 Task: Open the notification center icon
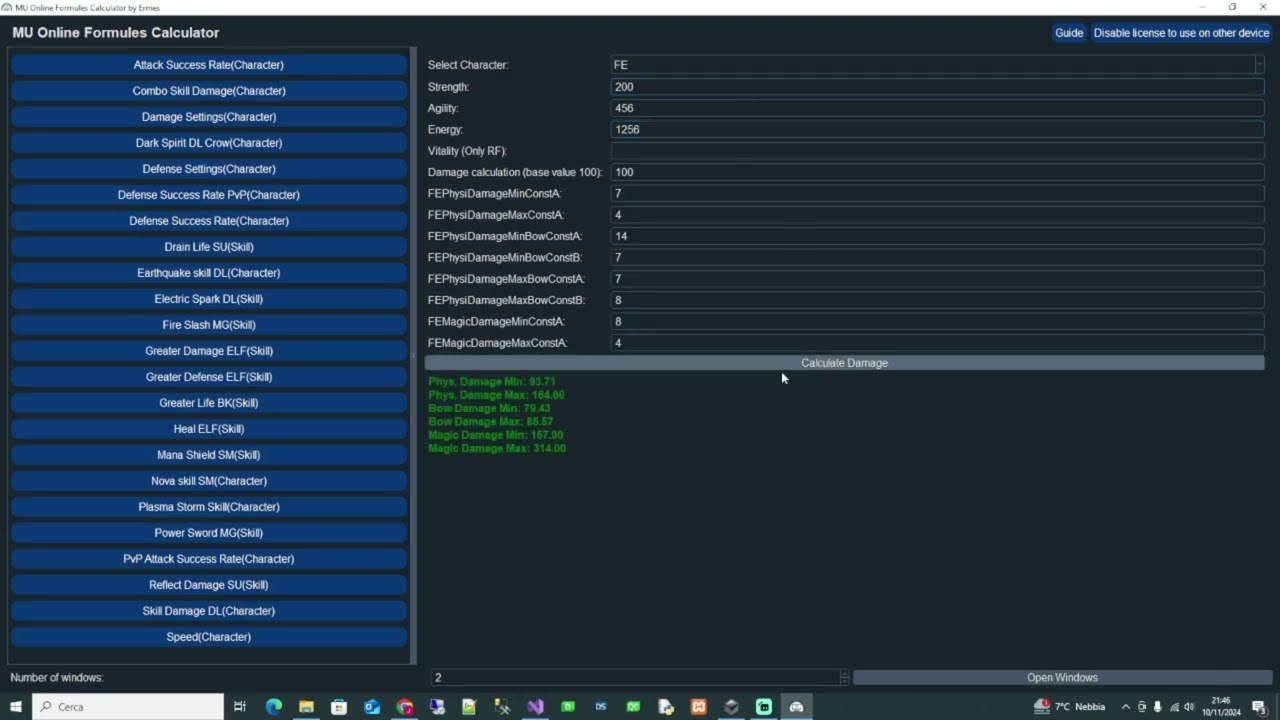[1259, 707]
